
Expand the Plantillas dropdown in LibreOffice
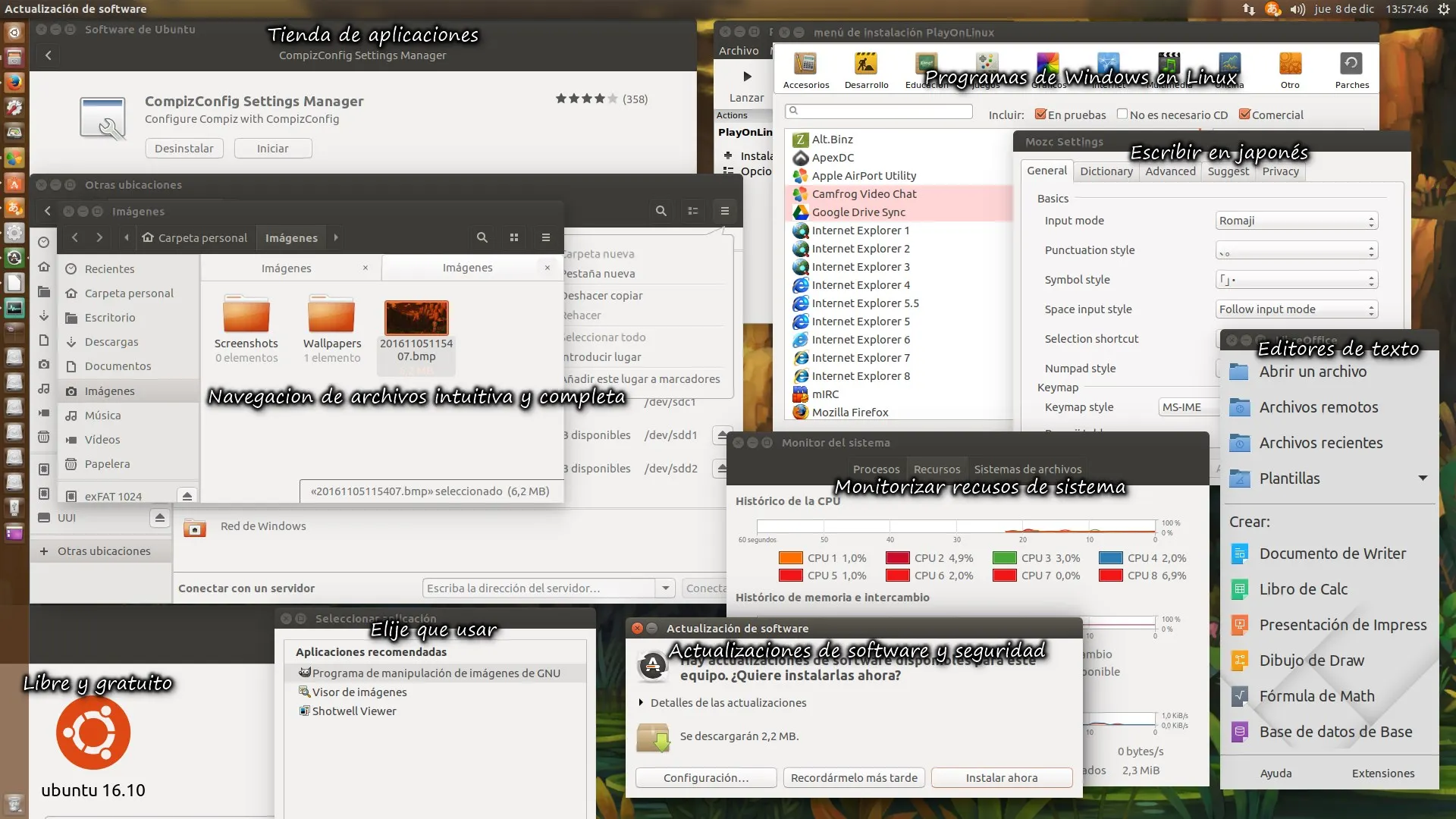pyautogui.click(x=1423, y=478)
